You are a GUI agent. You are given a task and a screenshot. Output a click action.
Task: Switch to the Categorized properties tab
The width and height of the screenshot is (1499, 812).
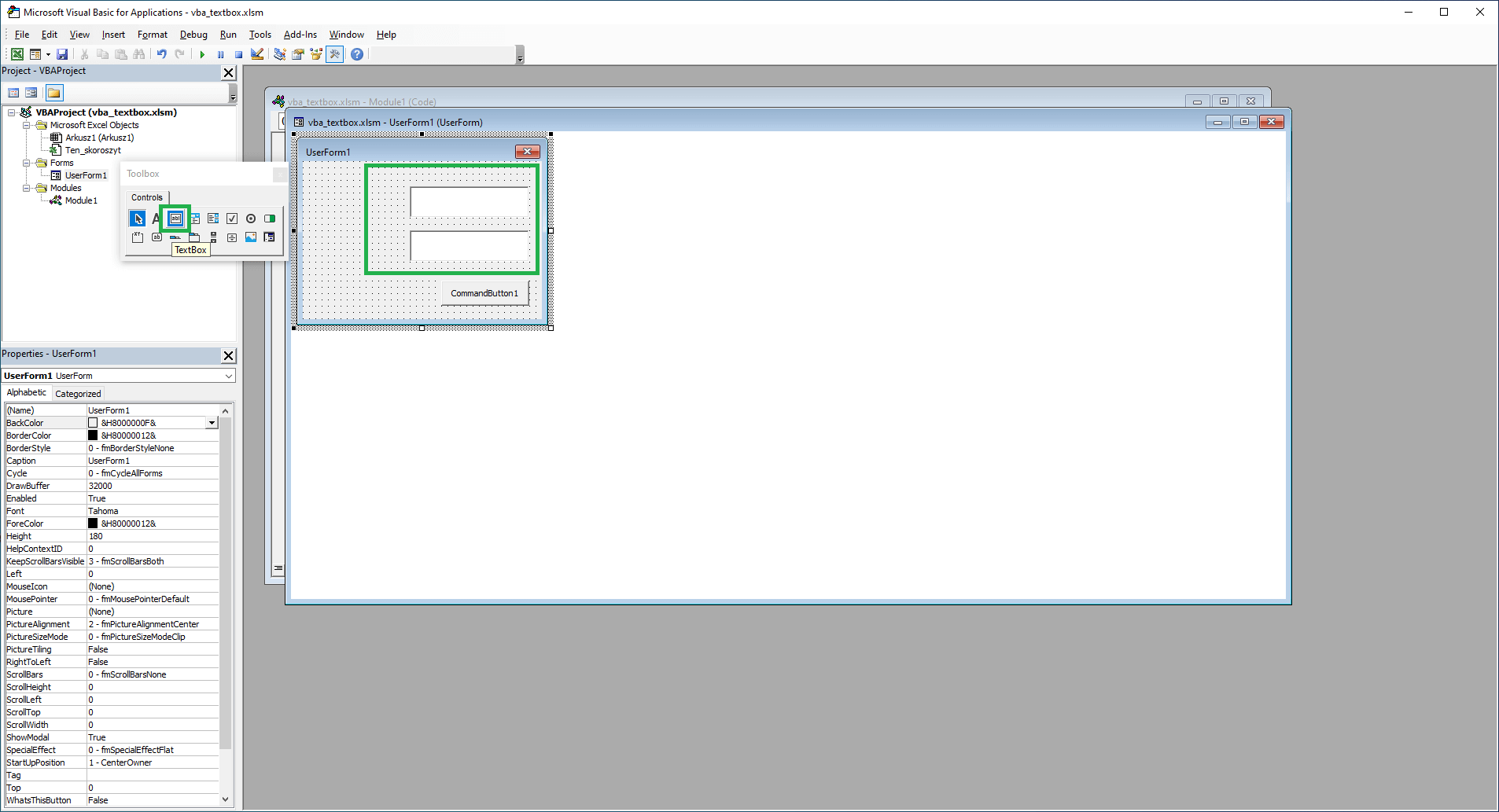click(78, 394)
